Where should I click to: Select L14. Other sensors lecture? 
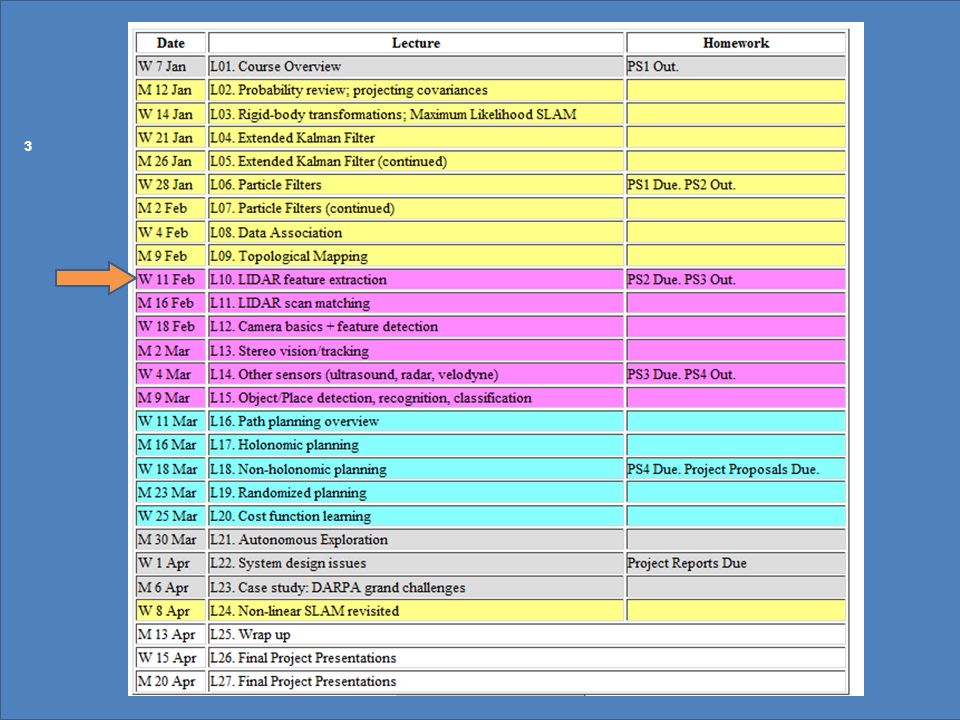(416, 374)
